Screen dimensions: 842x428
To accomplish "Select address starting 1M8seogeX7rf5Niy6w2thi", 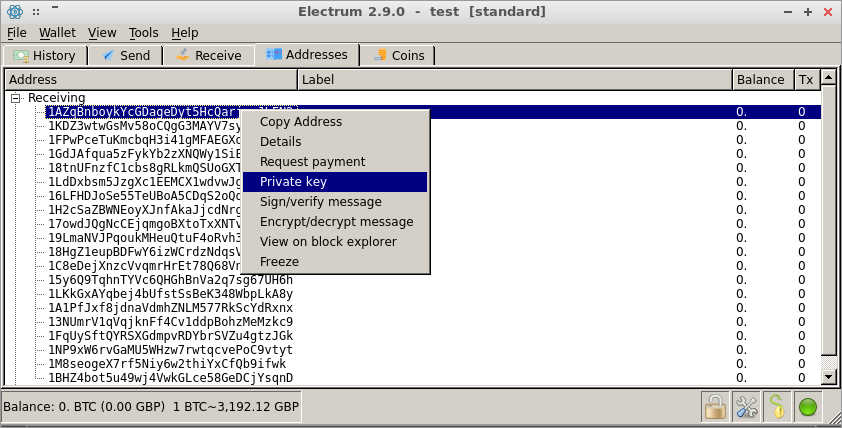I will click(168, 364).
